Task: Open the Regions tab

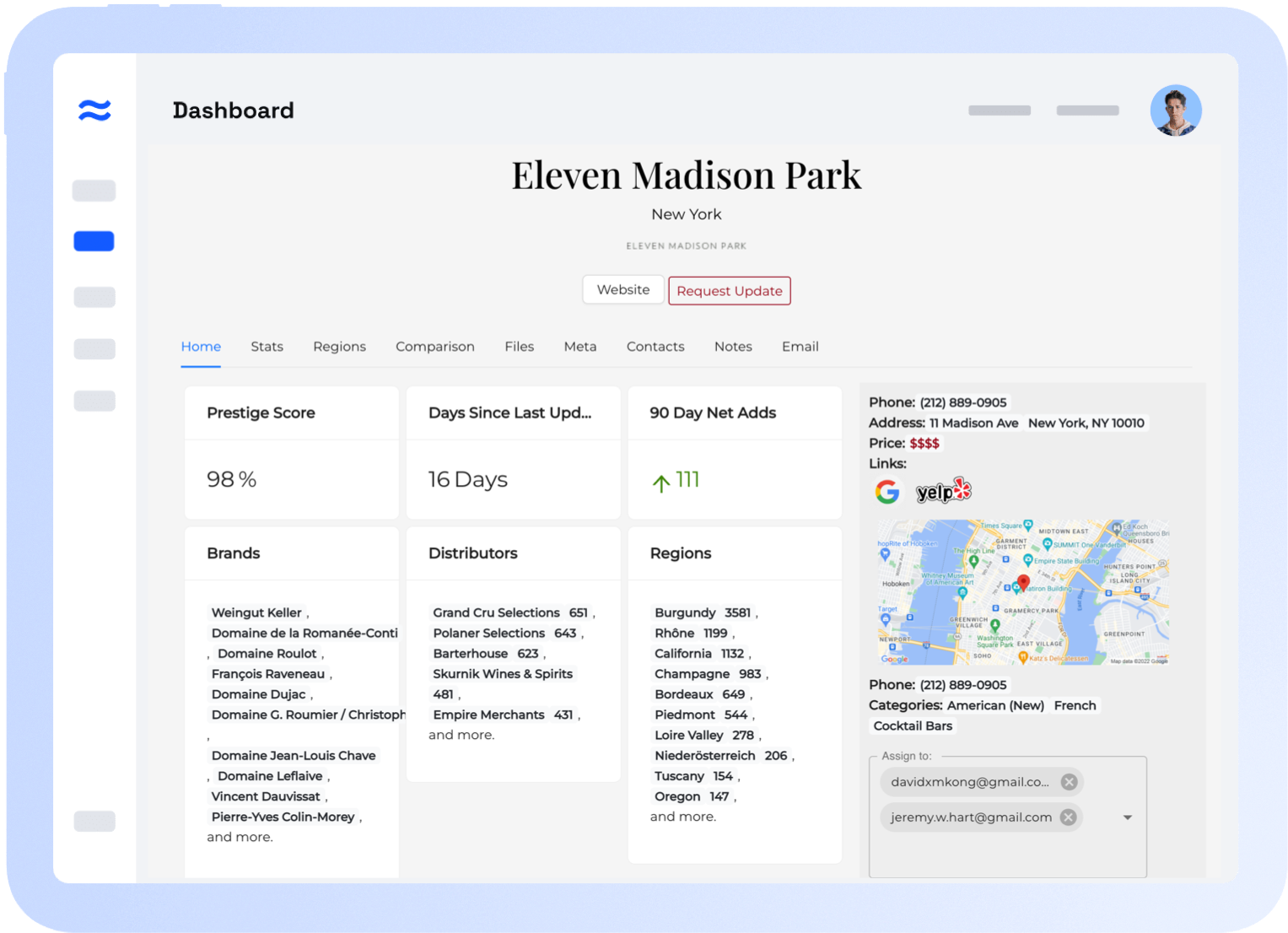Action: tap(339, 347)
